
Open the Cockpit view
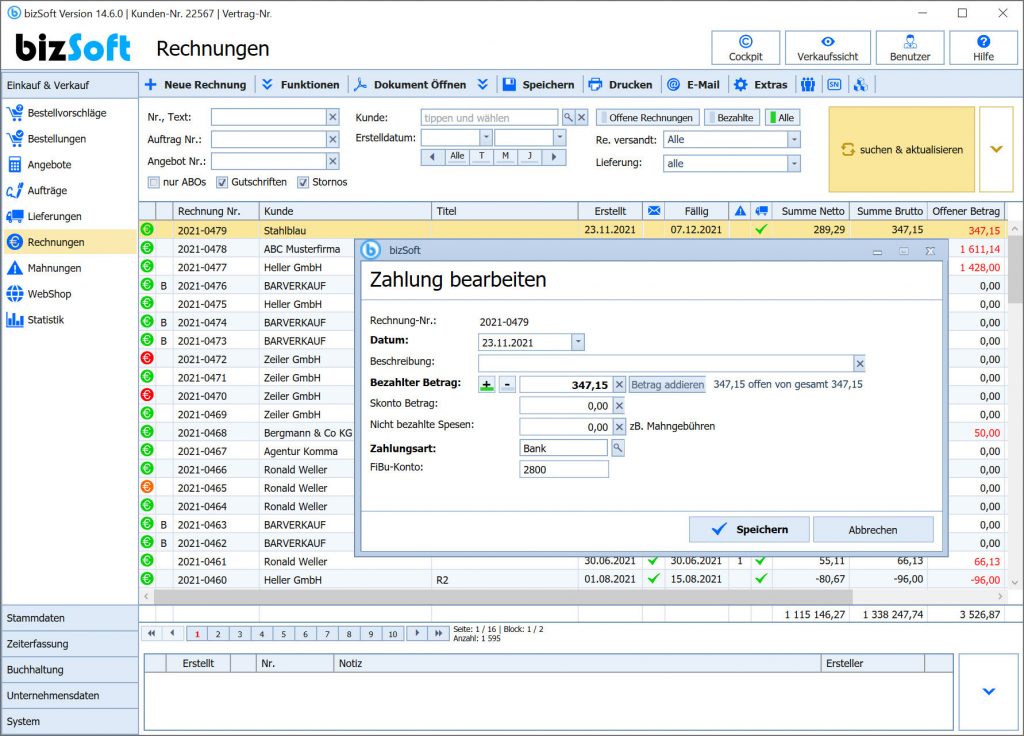(745, 48)
